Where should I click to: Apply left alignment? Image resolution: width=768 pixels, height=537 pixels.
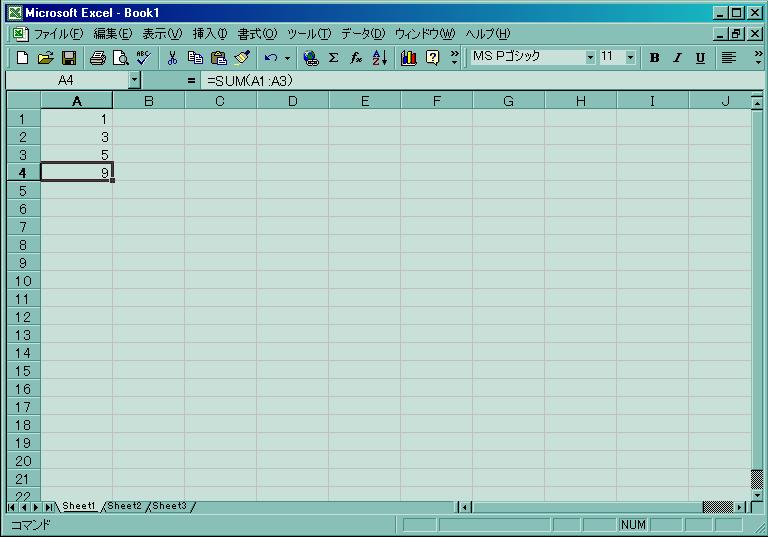pyautogui.click(x=729, y=58)
